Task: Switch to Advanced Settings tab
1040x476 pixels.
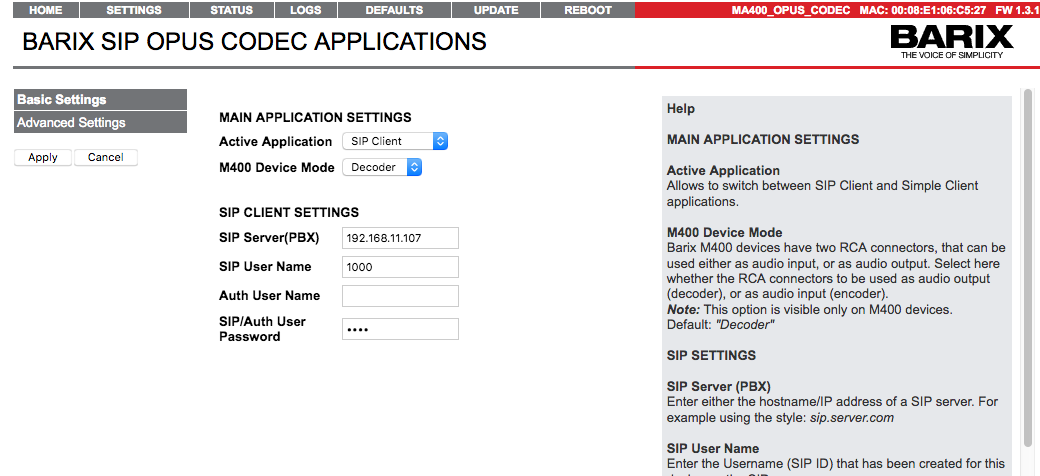Action: (100, 122)
